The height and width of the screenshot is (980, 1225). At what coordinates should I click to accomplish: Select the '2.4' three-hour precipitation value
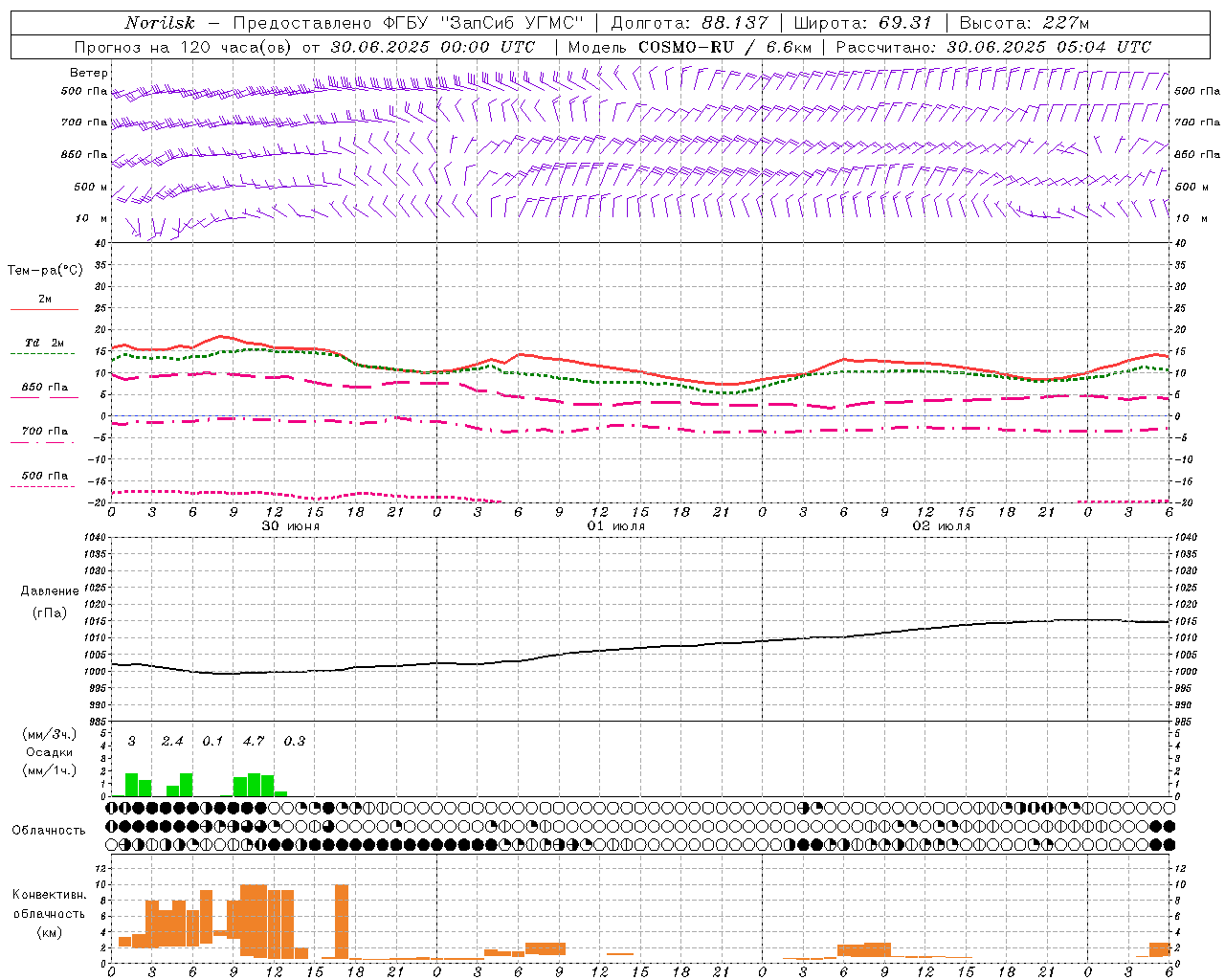click(172, 741)
